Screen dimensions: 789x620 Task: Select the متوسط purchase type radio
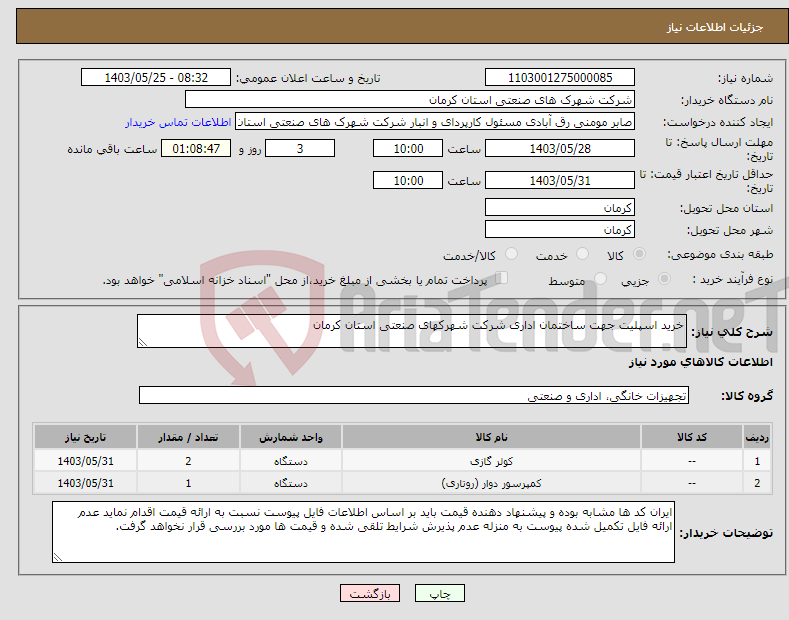click(x=600, y=279)
